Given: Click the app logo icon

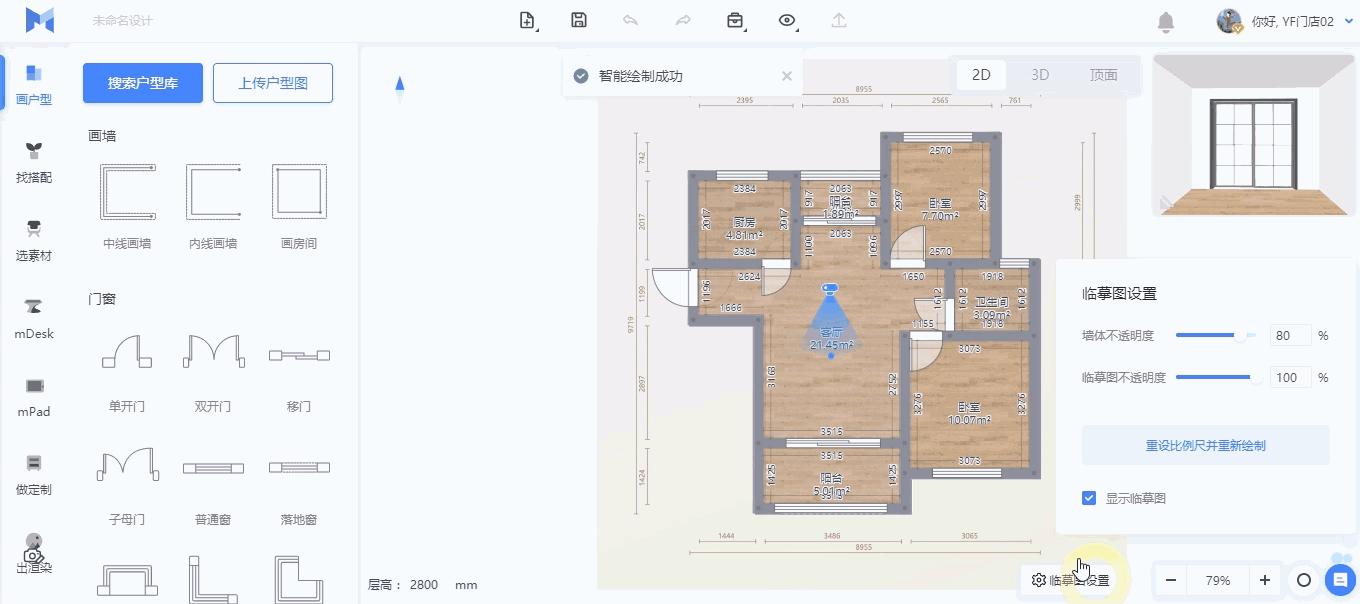Looking at the screenshot, I should 40,20.
